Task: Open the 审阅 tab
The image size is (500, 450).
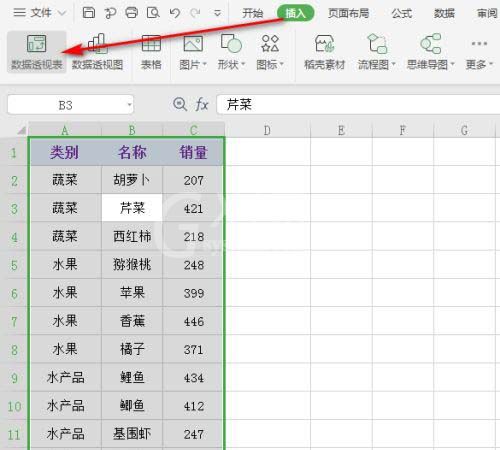Action: 487,13
